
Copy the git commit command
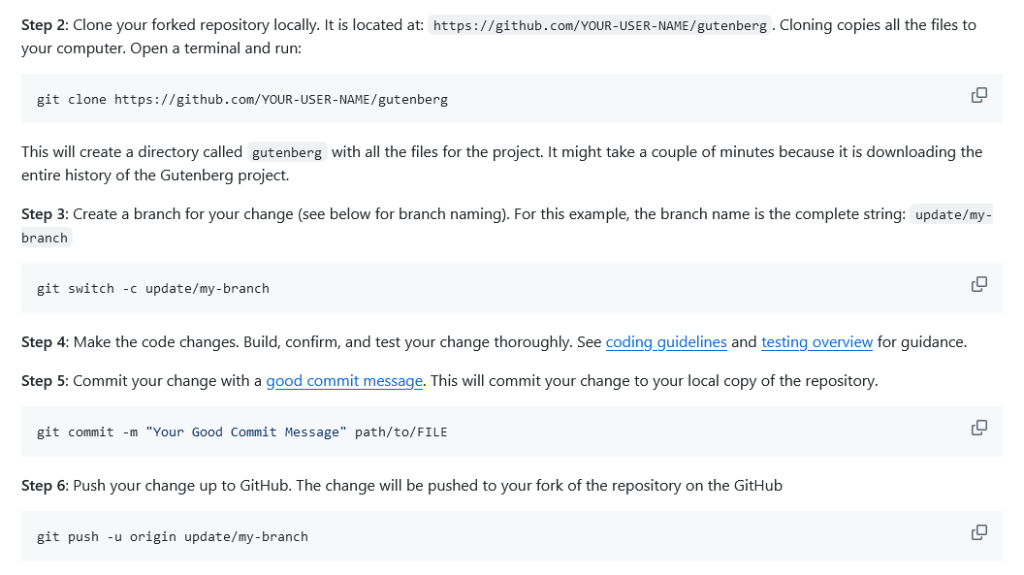(979, 428)
